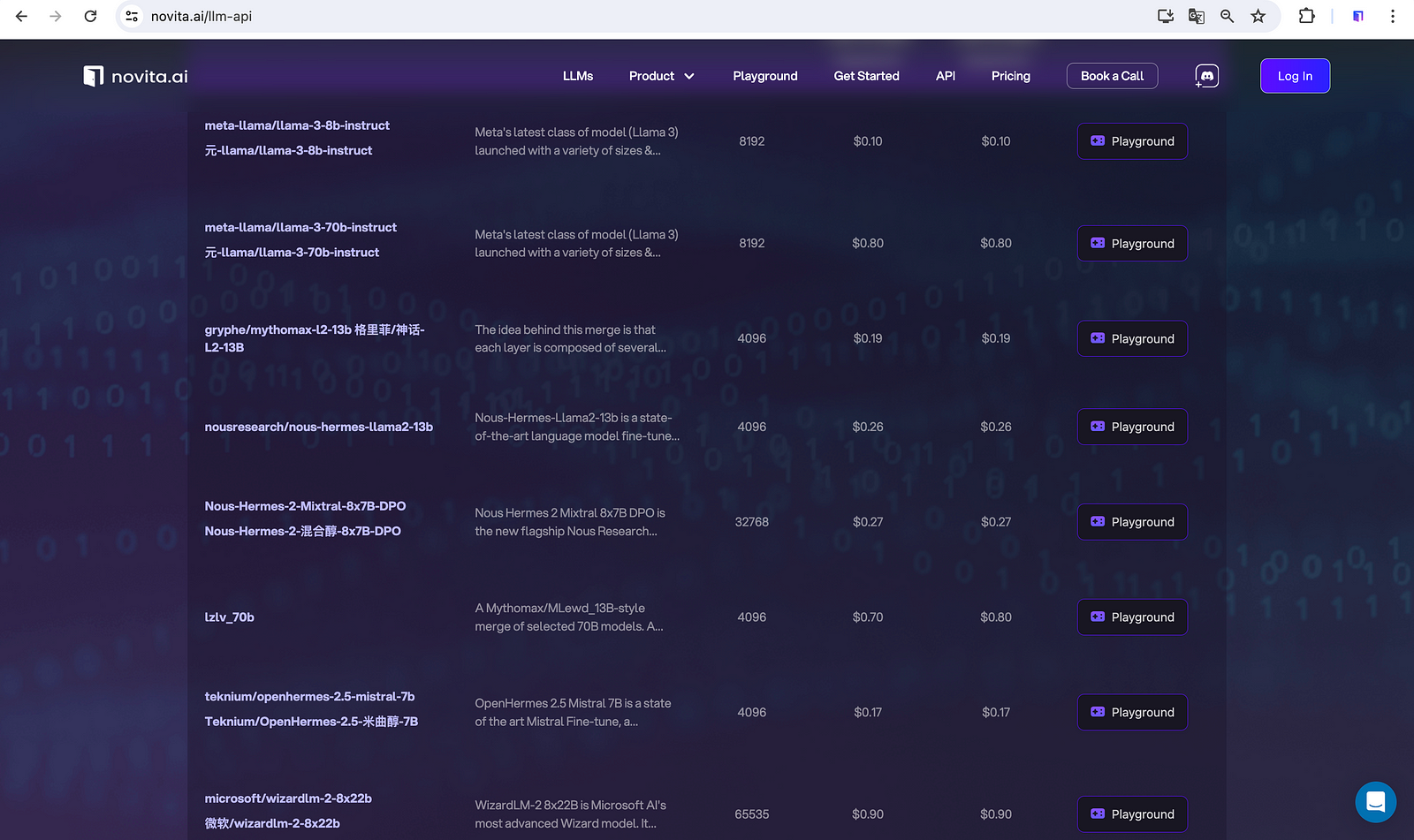The height and width of the screenshot is (840, 1414).
Task: Open the chat support bubble
Action: (x=1376, y=802)
